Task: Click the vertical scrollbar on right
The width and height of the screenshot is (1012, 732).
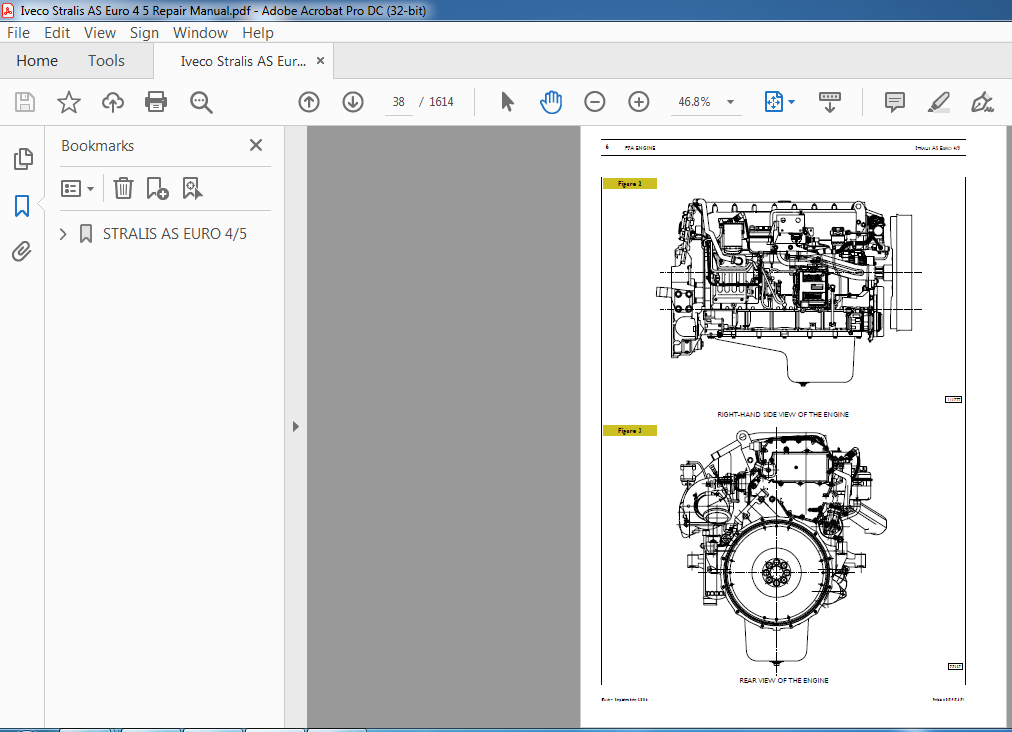Action: (1008, 426)
